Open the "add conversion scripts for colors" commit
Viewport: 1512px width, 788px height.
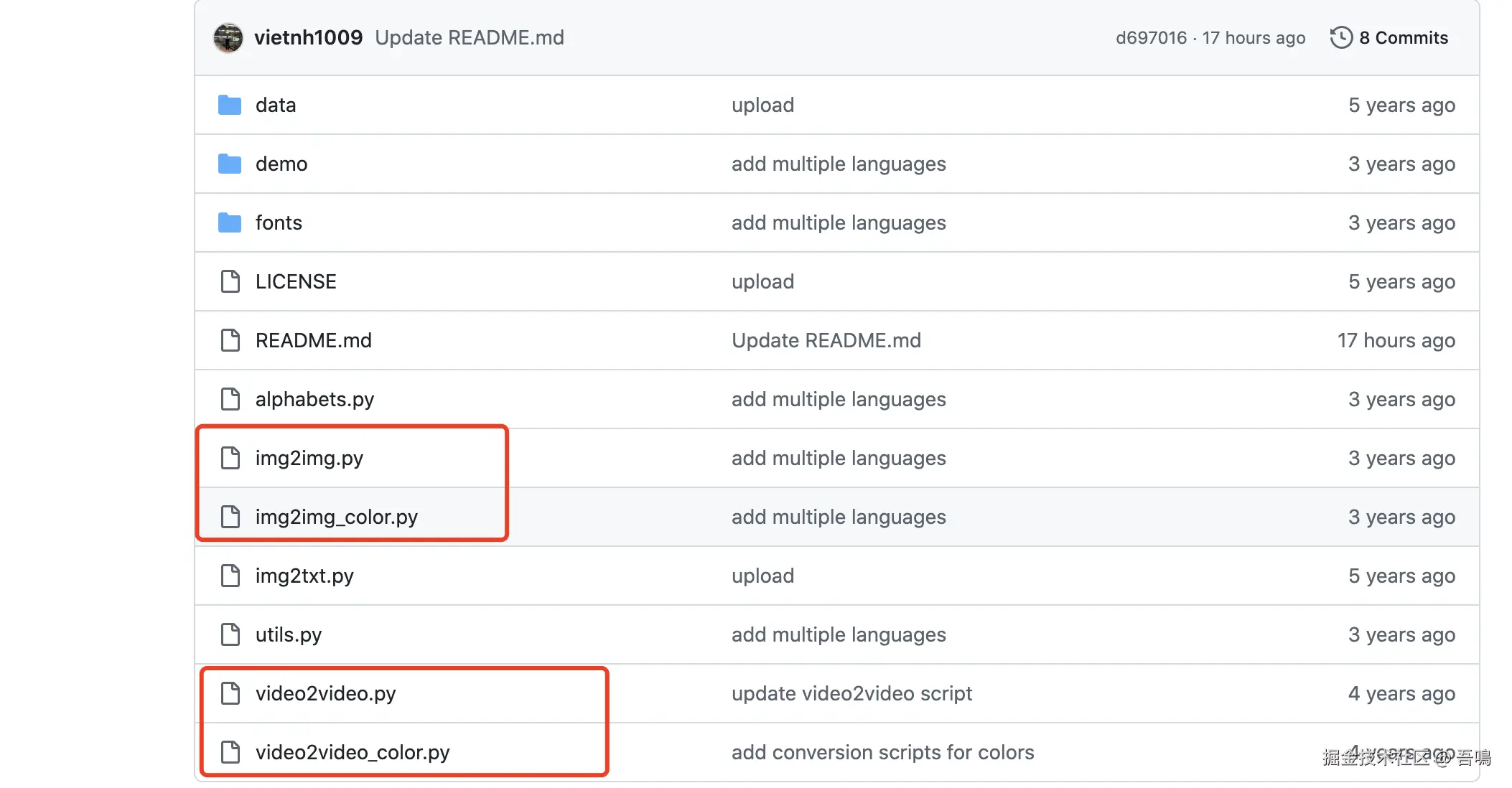(x=882, y=752)
